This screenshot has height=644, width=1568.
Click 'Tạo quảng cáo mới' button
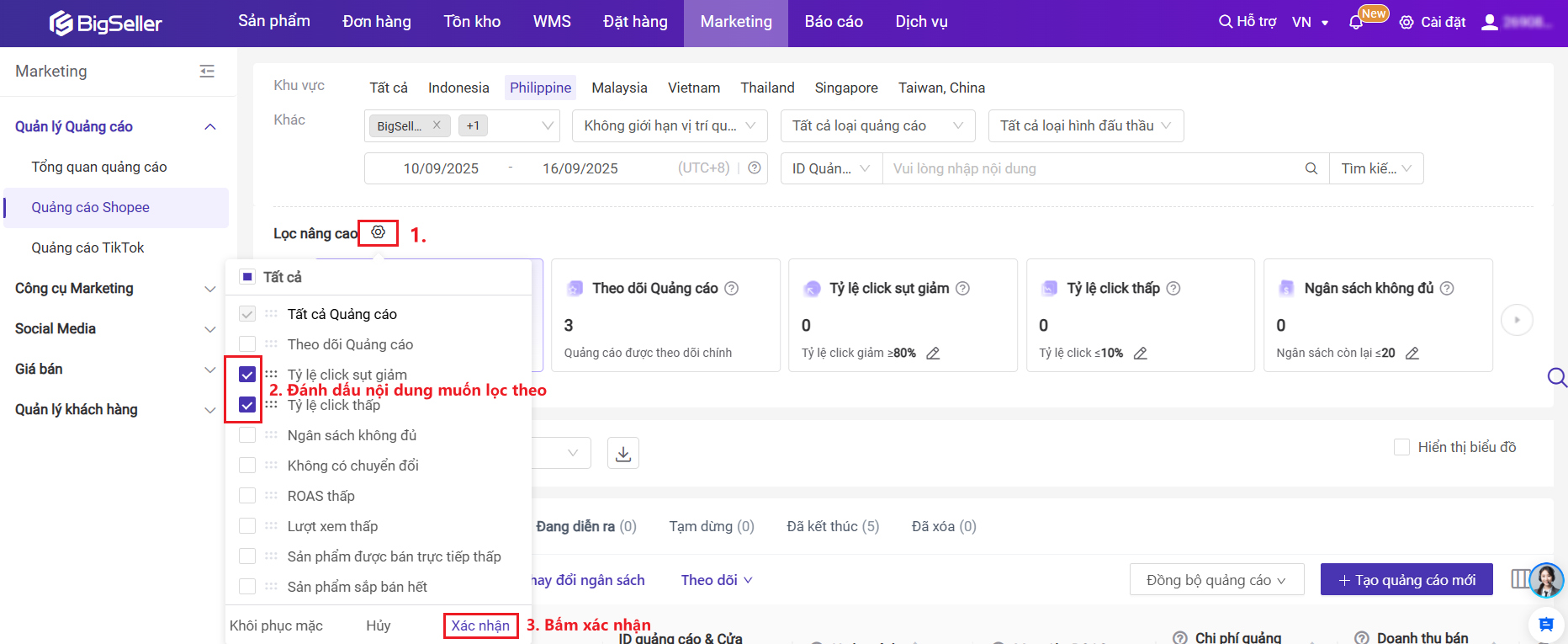click(1406, 580)
